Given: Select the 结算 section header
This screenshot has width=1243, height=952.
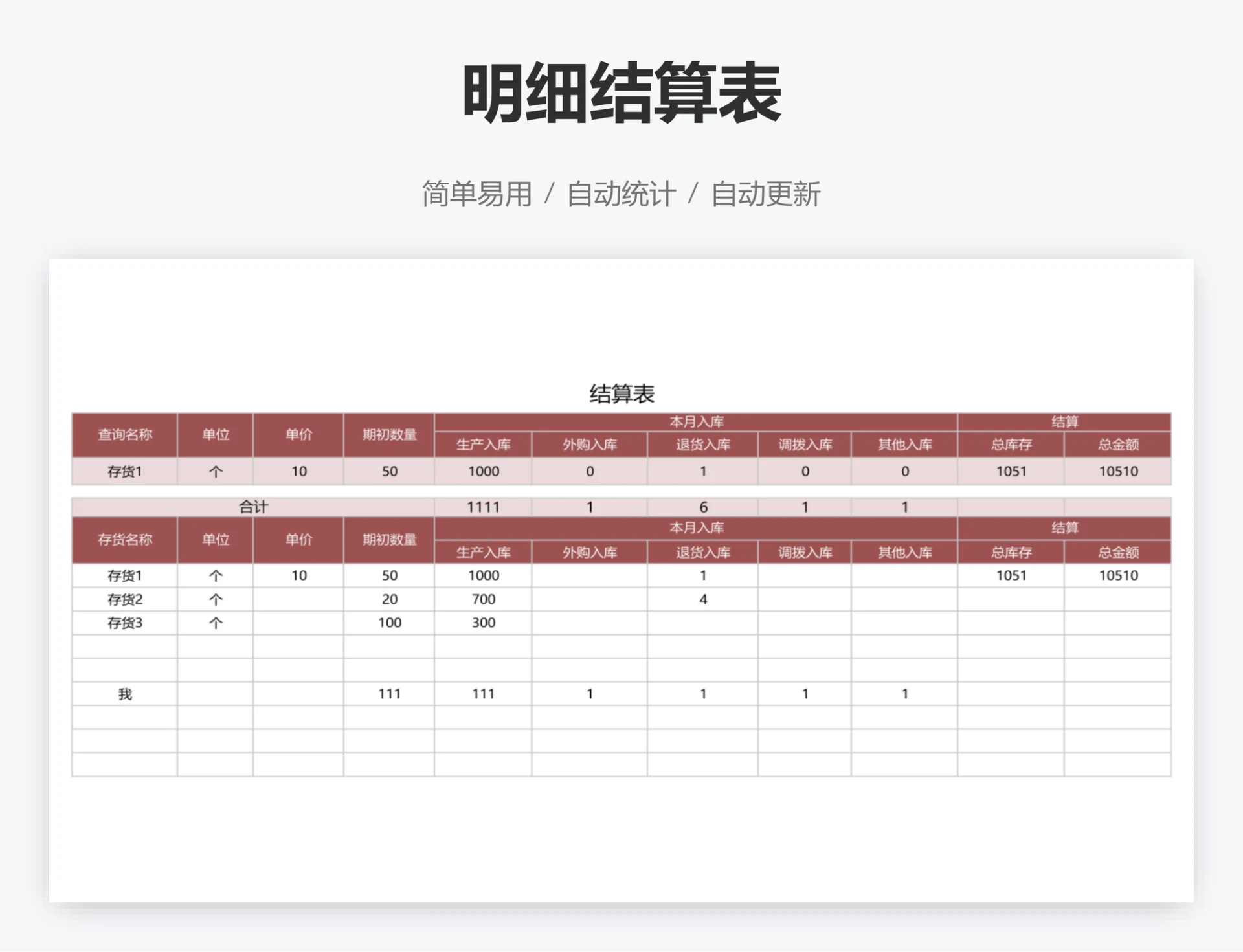Looking at the screenshot, I should pyautogui.click(x=1065, y=421).
